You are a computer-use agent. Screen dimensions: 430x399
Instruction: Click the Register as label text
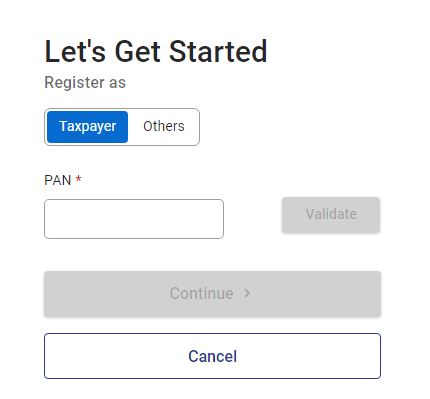coord(85,83)
